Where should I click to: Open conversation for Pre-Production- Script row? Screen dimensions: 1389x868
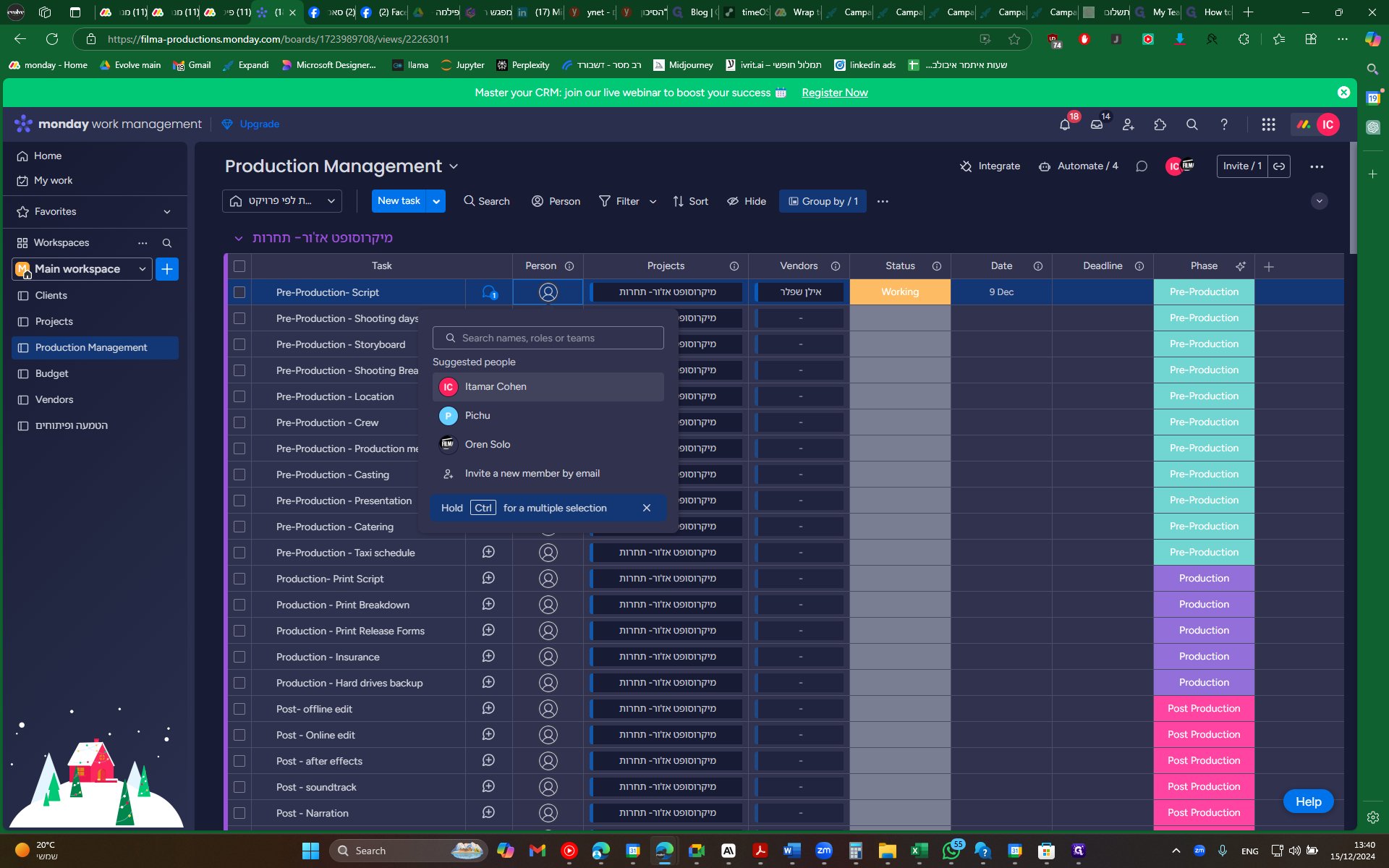click(x=490, y=292)
